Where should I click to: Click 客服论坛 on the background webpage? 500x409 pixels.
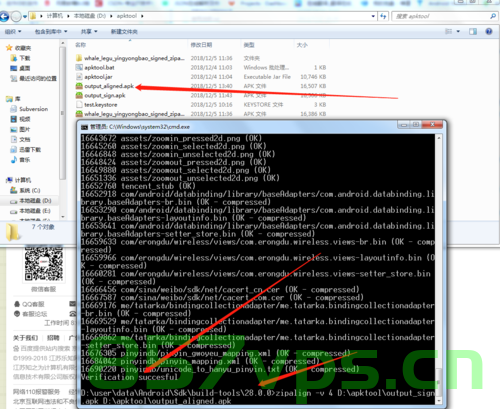[x=31, y=314]
